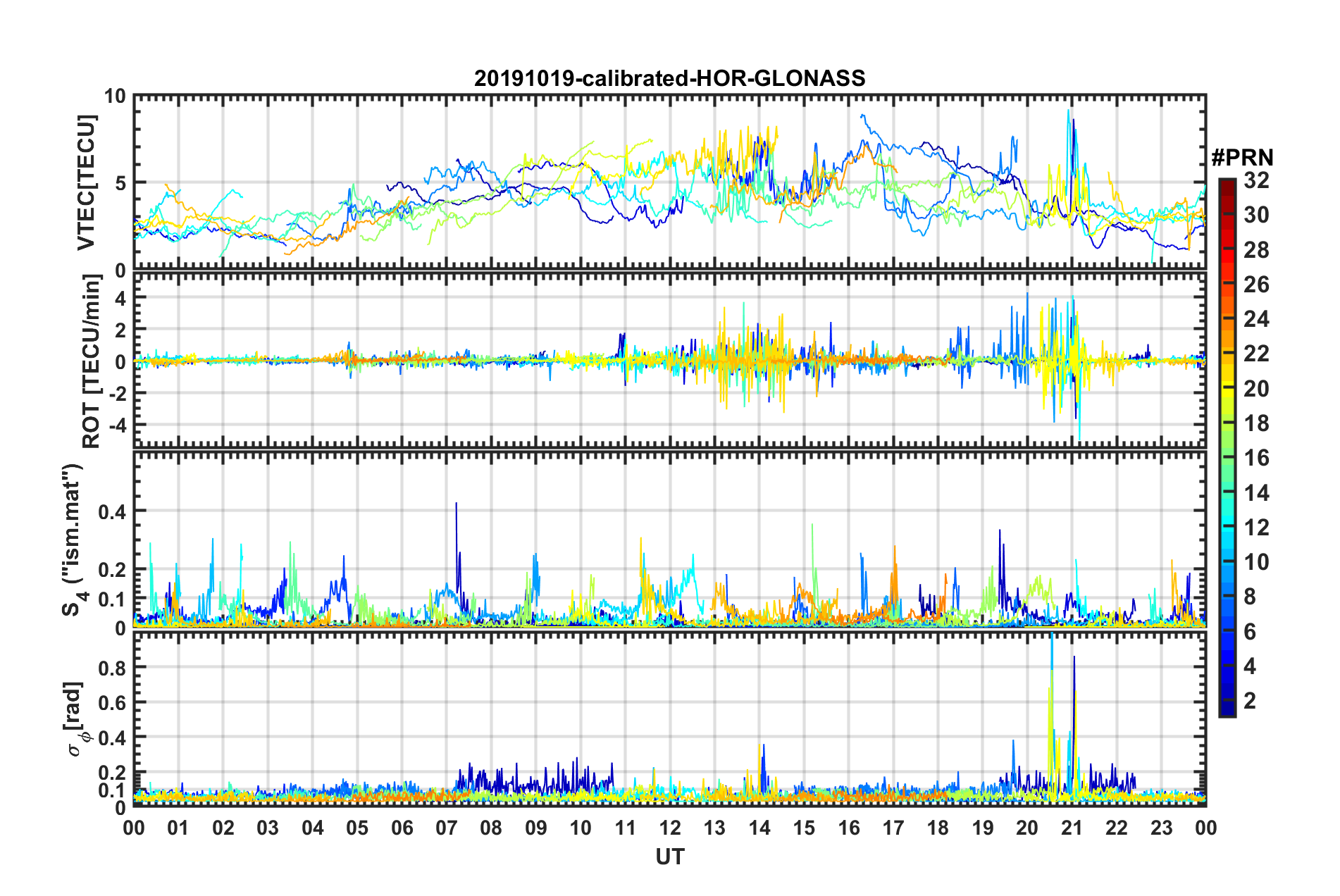
Task: Click the ROT [TECU/min] axis label
Action: click(92, 361)
